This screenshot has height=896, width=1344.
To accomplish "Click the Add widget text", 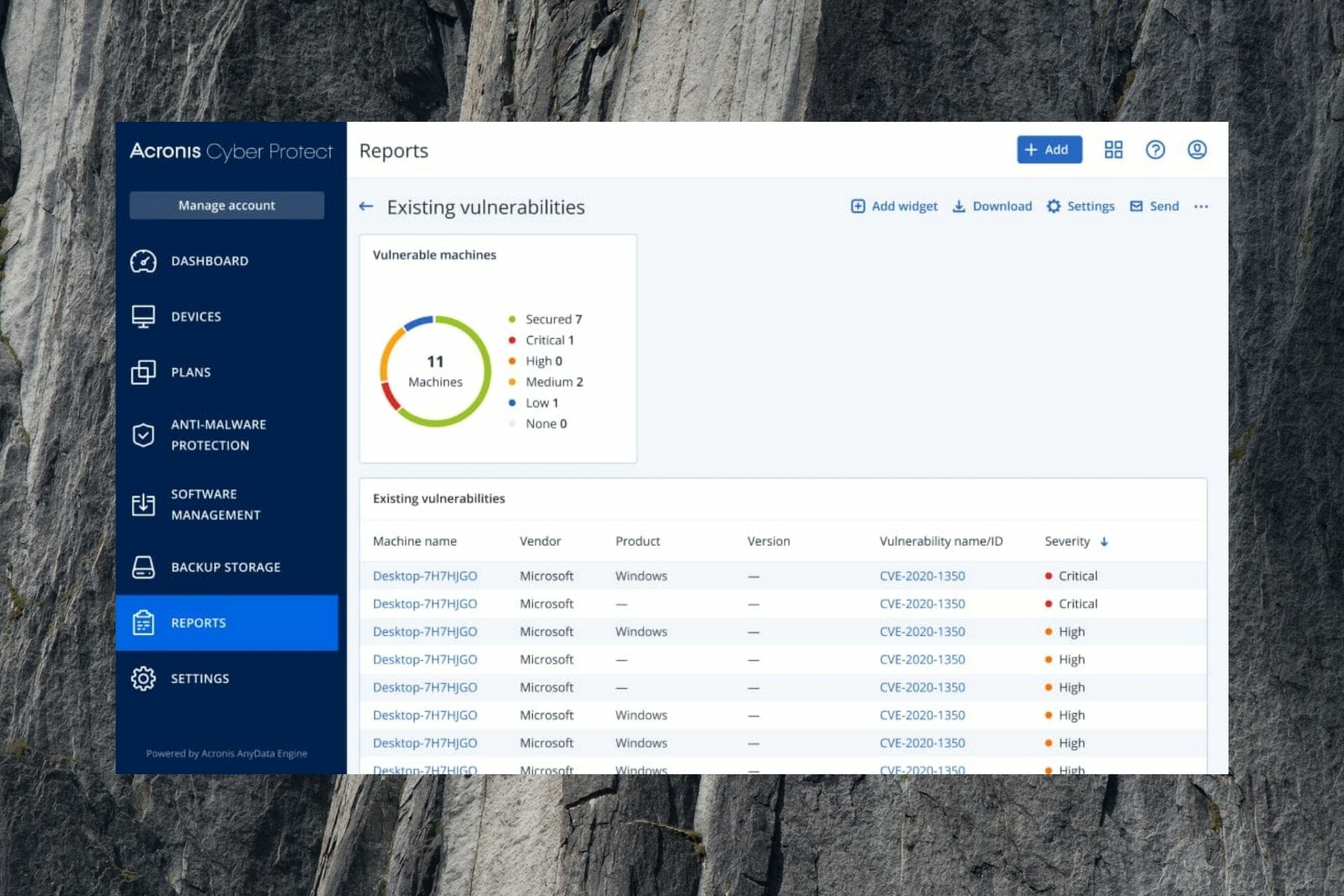I will pos(904,206).
